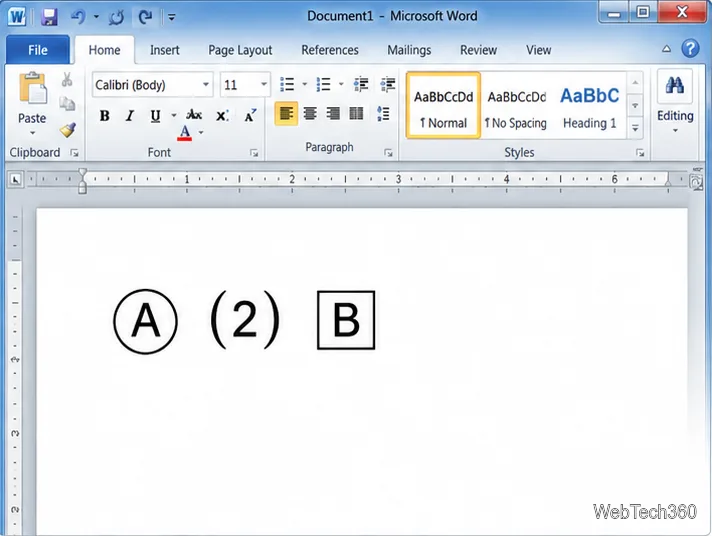Toggle Subscript formatting
The width and height of the screenshot is (712, 536).
222,116
